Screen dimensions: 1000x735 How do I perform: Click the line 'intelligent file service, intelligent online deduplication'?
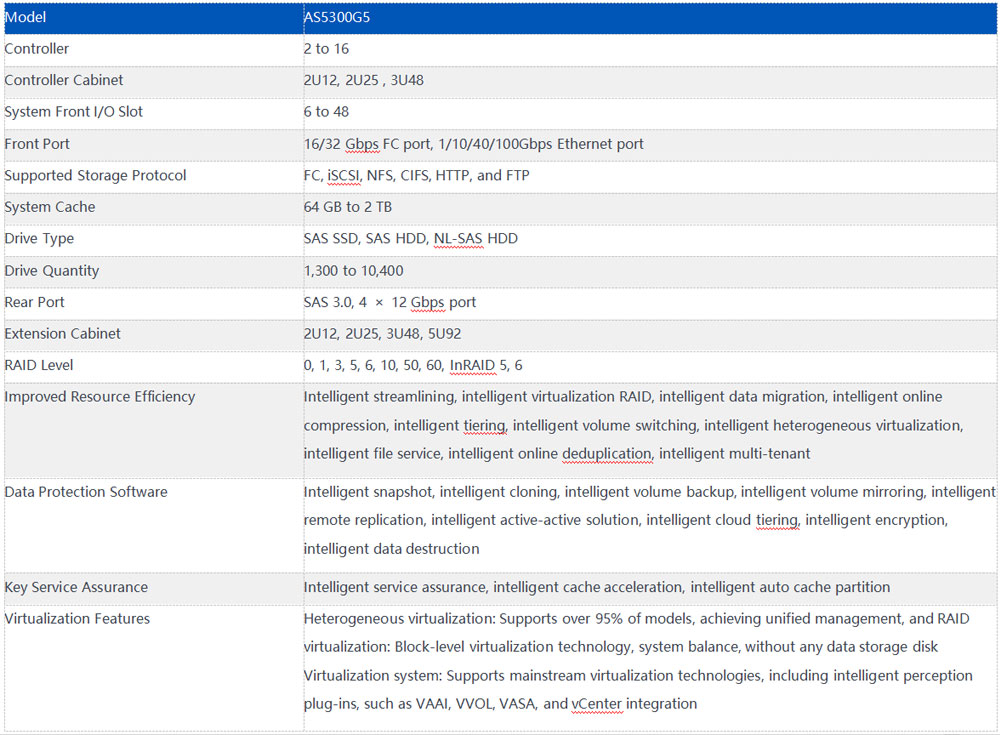(x=557, y=454)
